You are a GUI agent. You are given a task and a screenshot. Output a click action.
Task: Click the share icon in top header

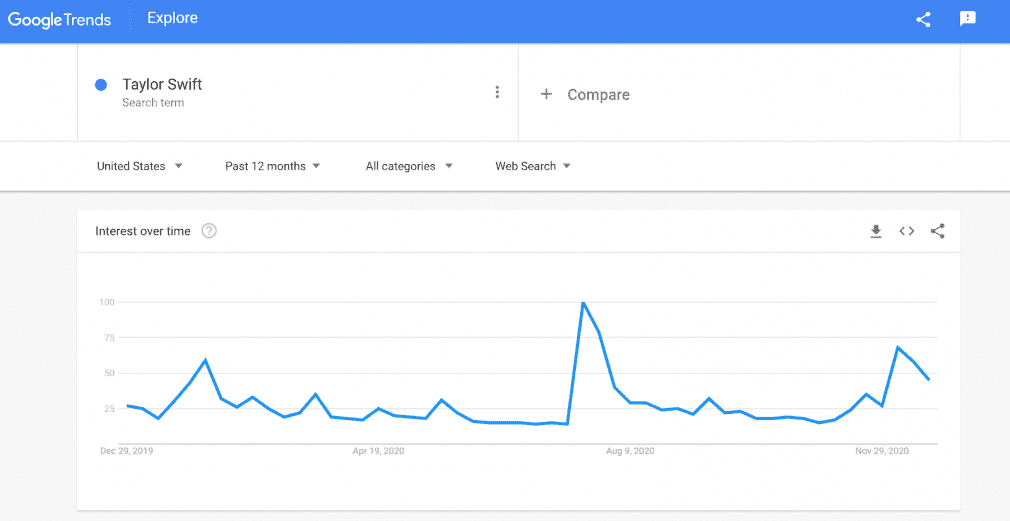pyautogui.click(x=923, y=19)
